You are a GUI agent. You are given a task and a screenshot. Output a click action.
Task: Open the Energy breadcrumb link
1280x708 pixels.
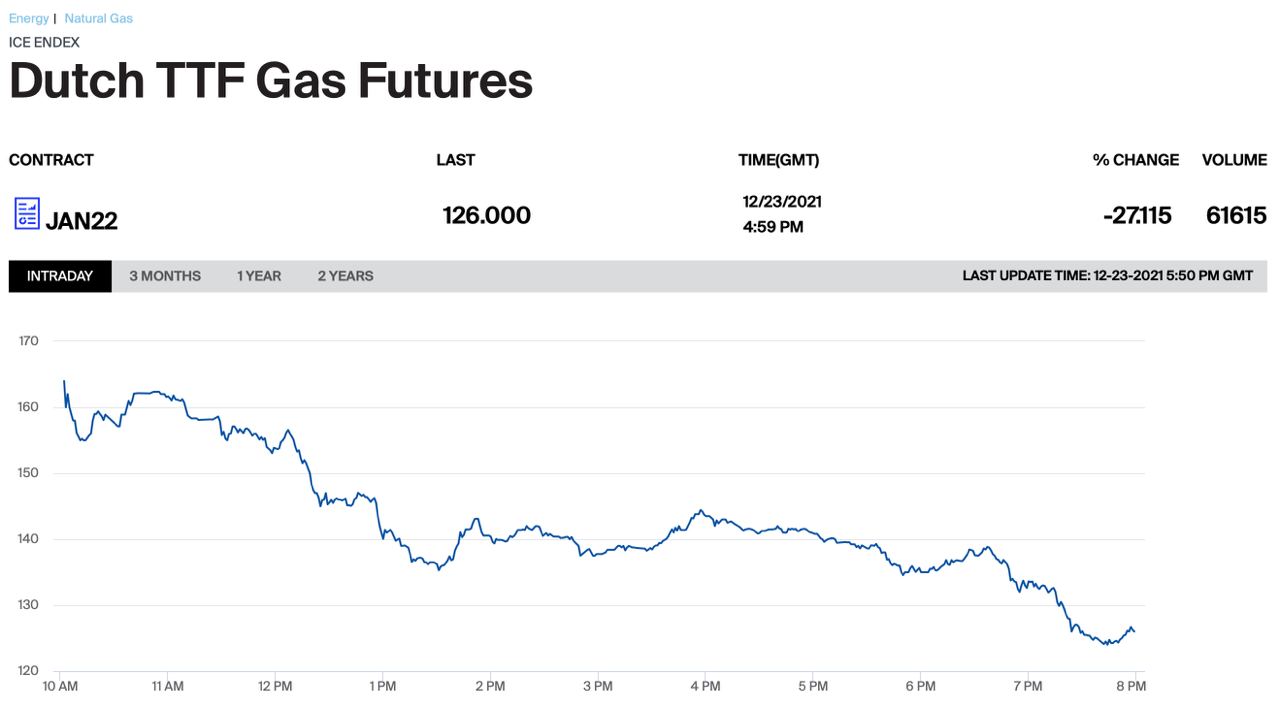(x=28, y=18)
